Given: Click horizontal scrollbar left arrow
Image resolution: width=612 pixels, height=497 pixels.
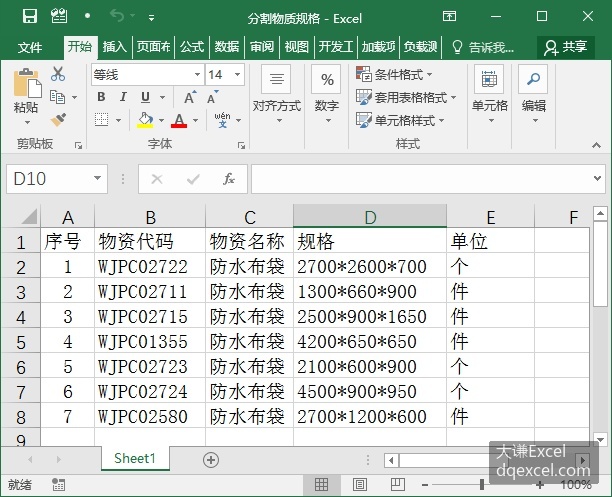Looking at the screenshot, I should coord(391,460).
